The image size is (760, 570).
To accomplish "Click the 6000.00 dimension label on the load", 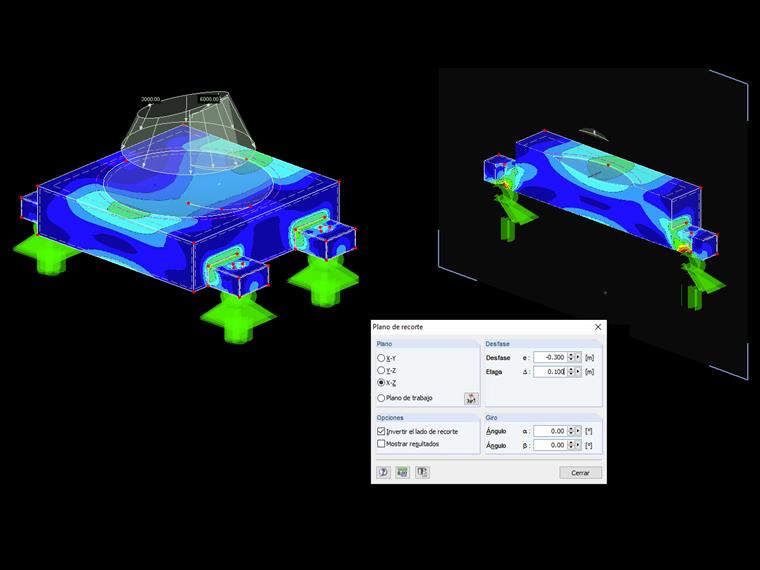I will (209, 99).
